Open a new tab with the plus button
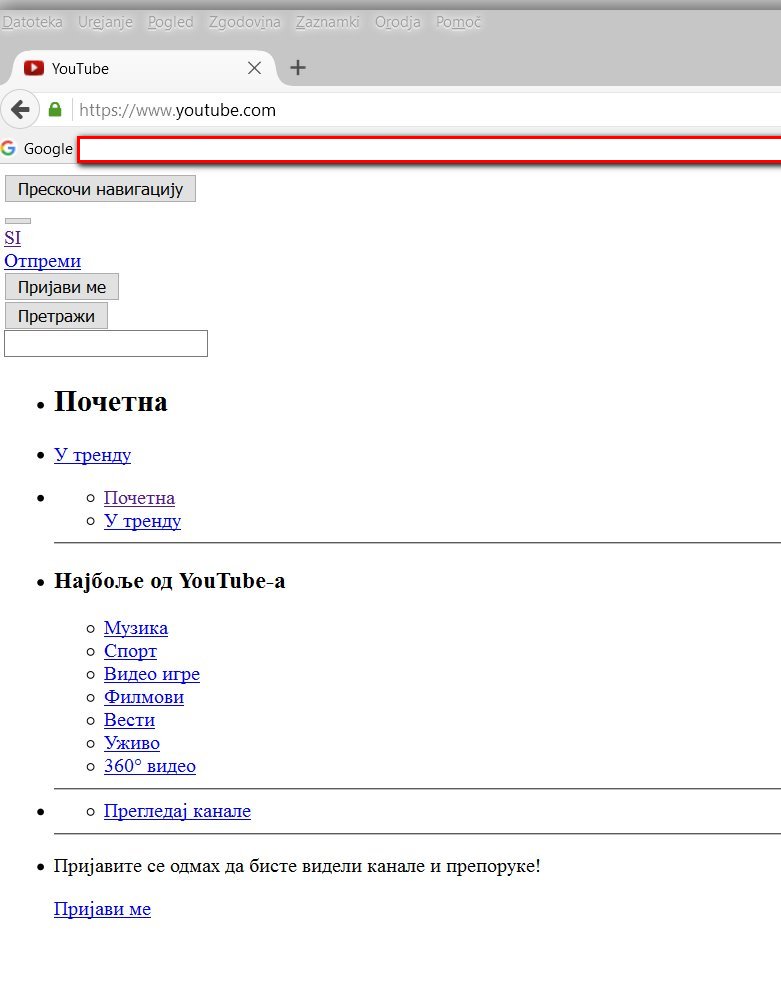This screenshot has height=1003, width=781. click(x=298, y=67)
